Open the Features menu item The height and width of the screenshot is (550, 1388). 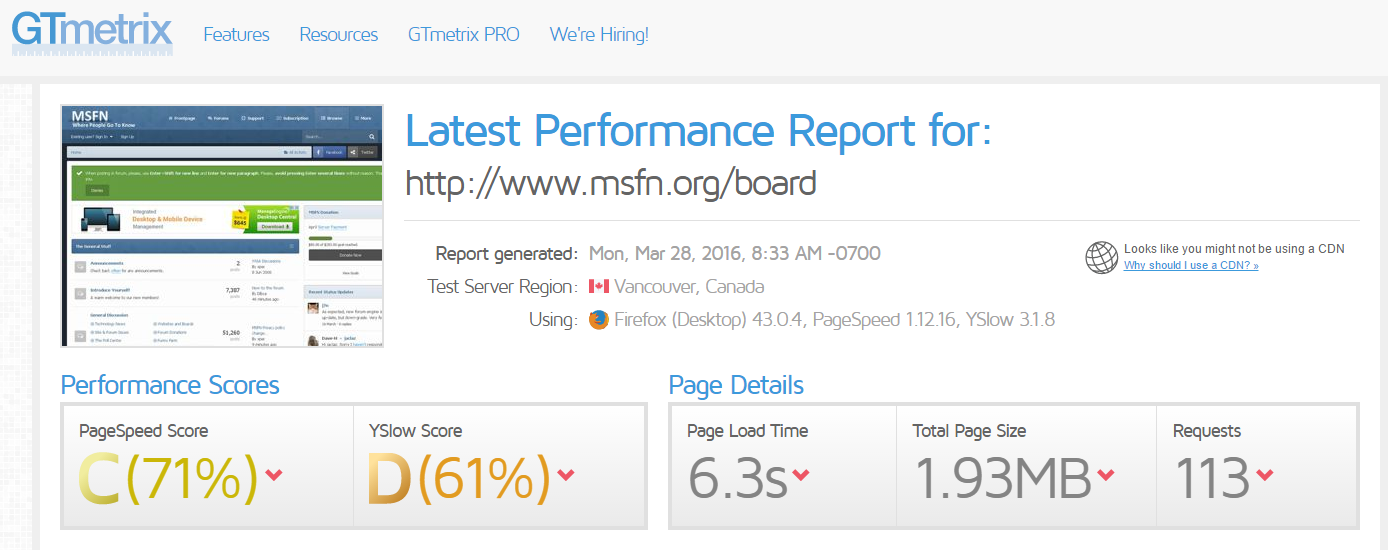[x=236, y=34]
